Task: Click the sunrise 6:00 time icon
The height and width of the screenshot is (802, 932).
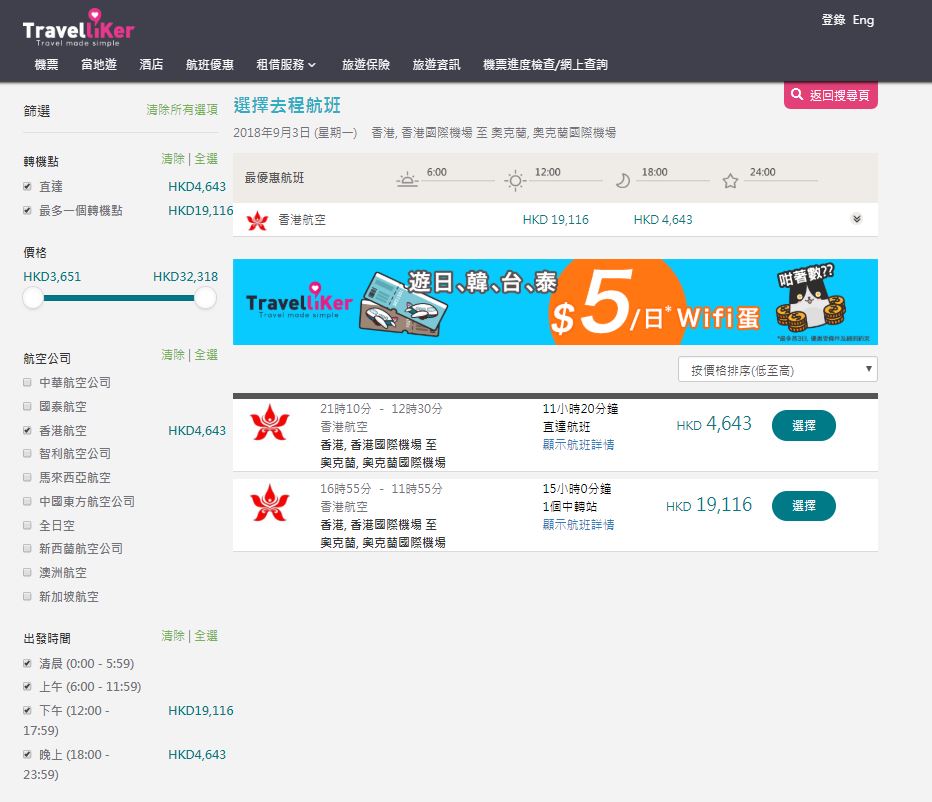Action: 407,180
